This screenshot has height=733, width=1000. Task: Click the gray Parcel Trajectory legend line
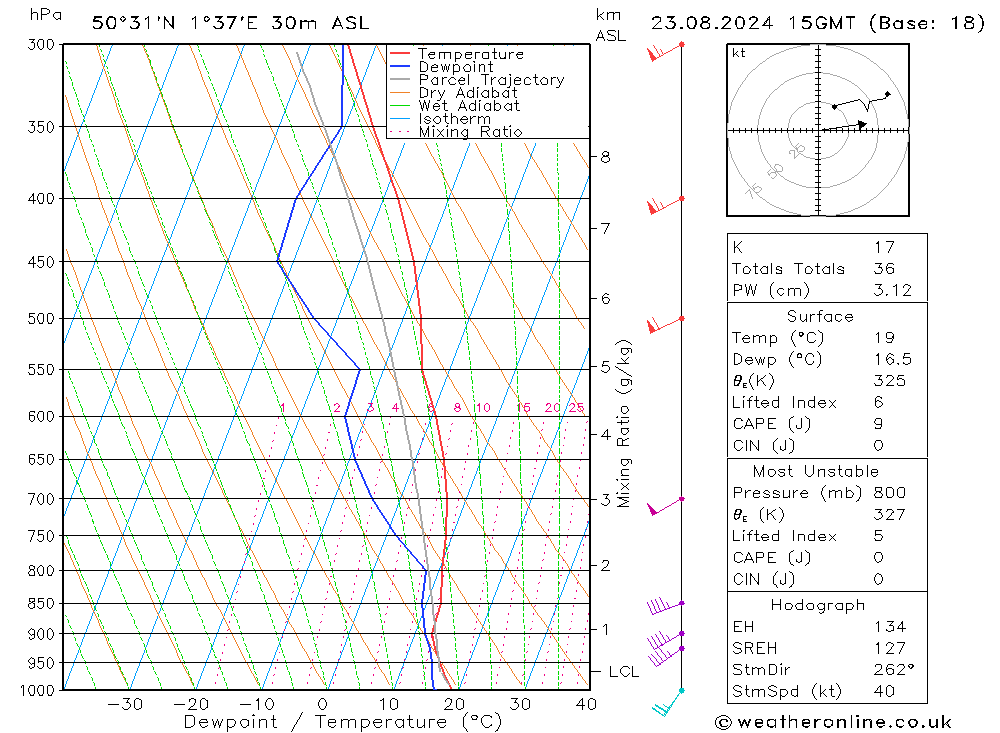(400, 80)
